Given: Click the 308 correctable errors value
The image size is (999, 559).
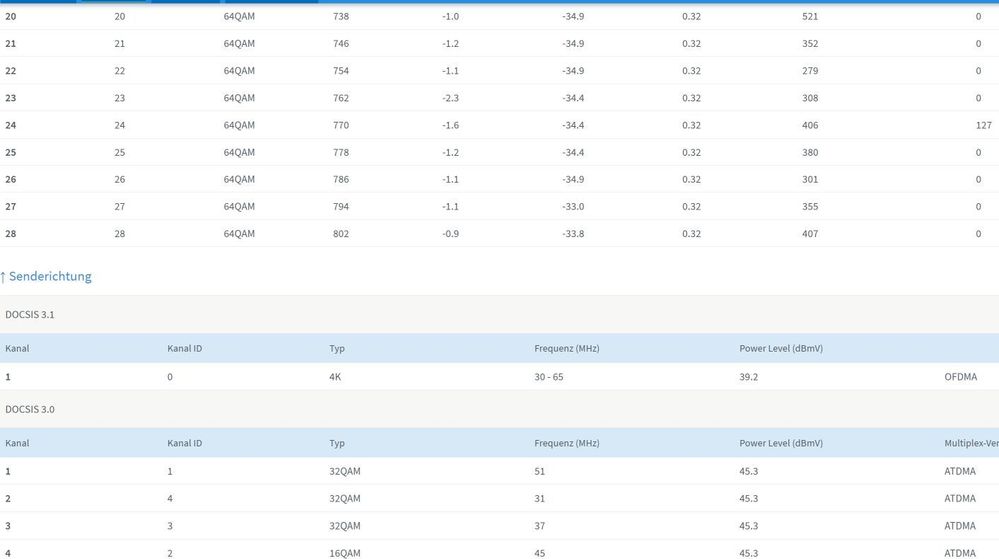Looking at the screenshot, I should coord(810,98).
